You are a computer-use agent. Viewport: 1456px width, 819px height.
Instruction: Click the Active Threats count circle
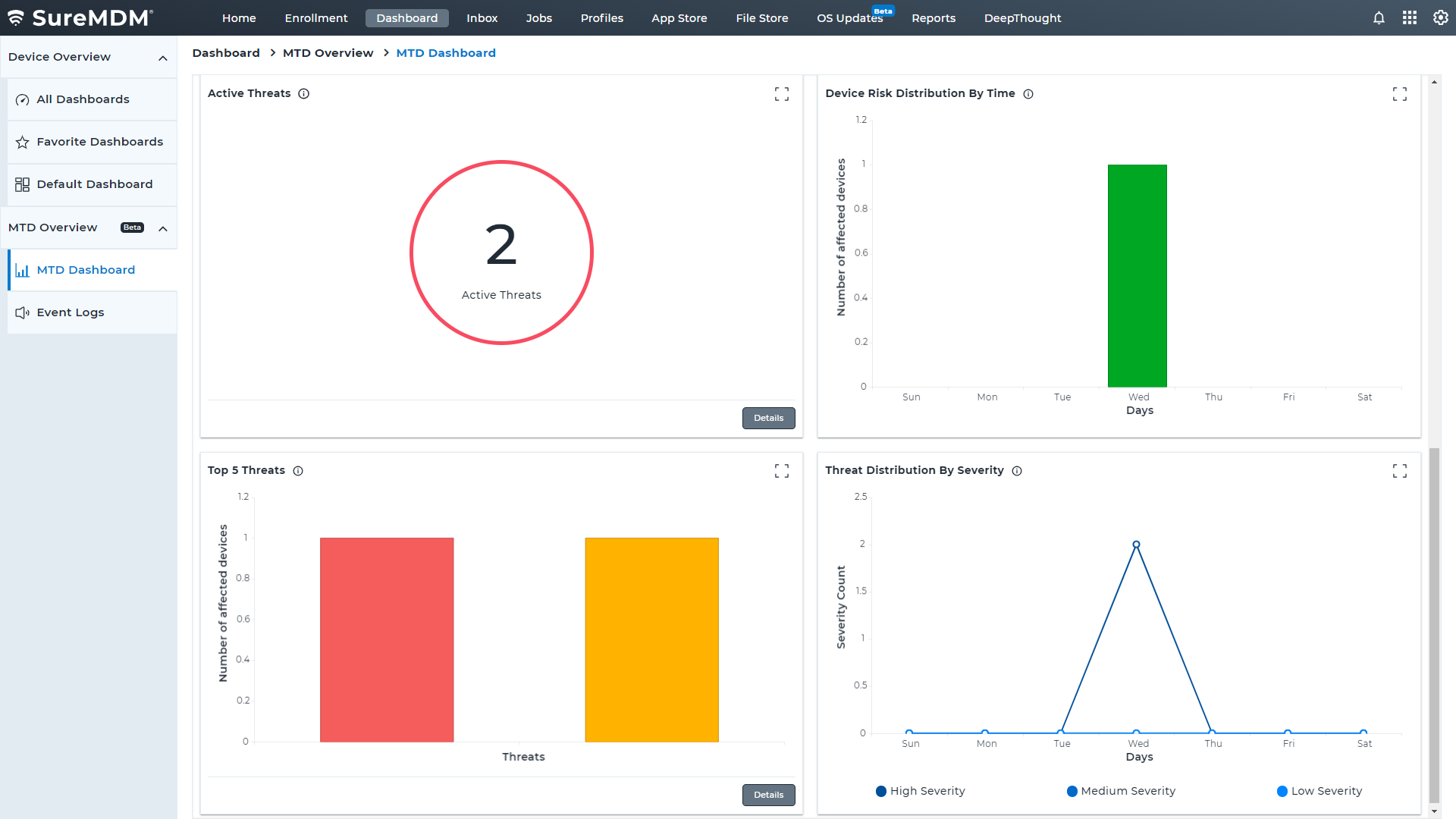(501, 253)
